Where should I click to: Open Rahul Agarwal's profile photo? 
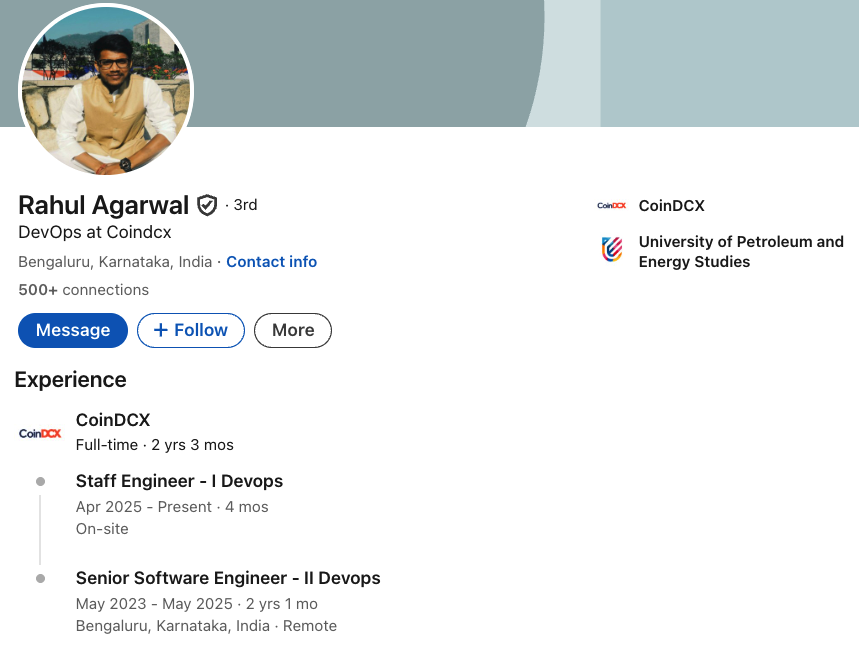106,92
